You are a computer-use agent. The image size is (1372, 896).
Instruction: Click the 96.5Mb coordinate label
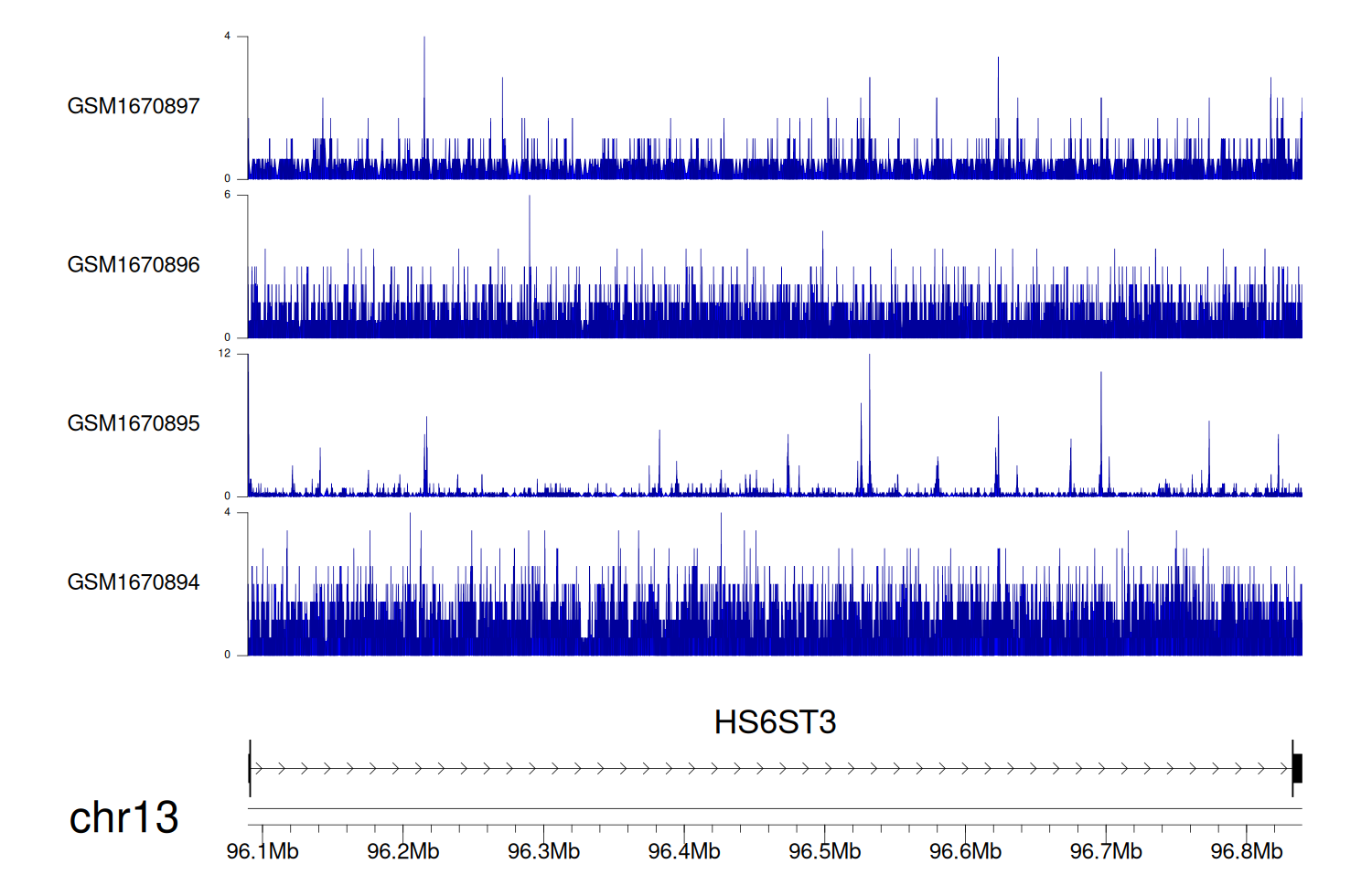(824, 852)
